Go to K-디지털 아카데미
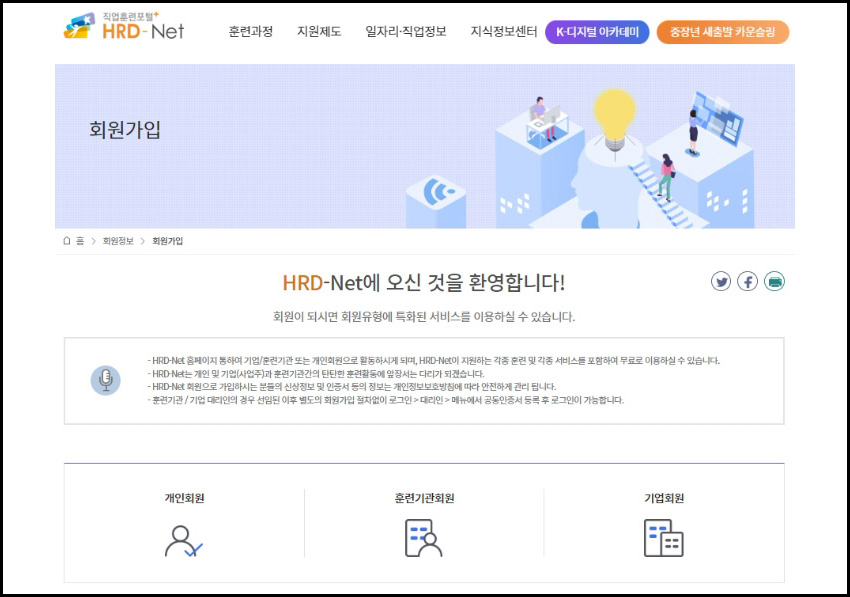850x597 pixels. click(597, 32)
